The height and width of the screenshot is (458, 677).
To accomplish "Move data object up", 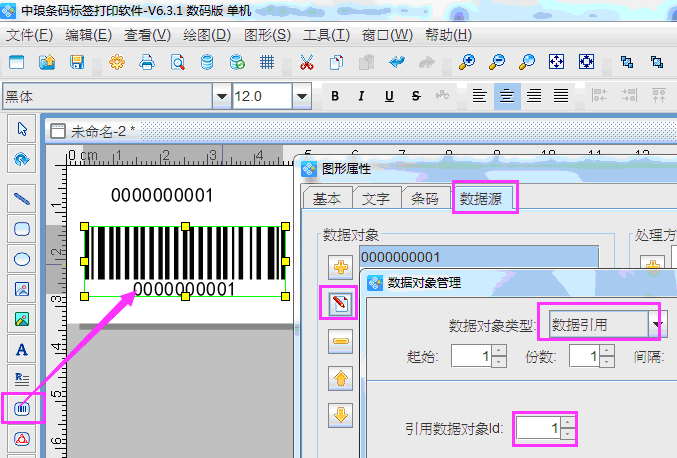I will pos(340,379).
